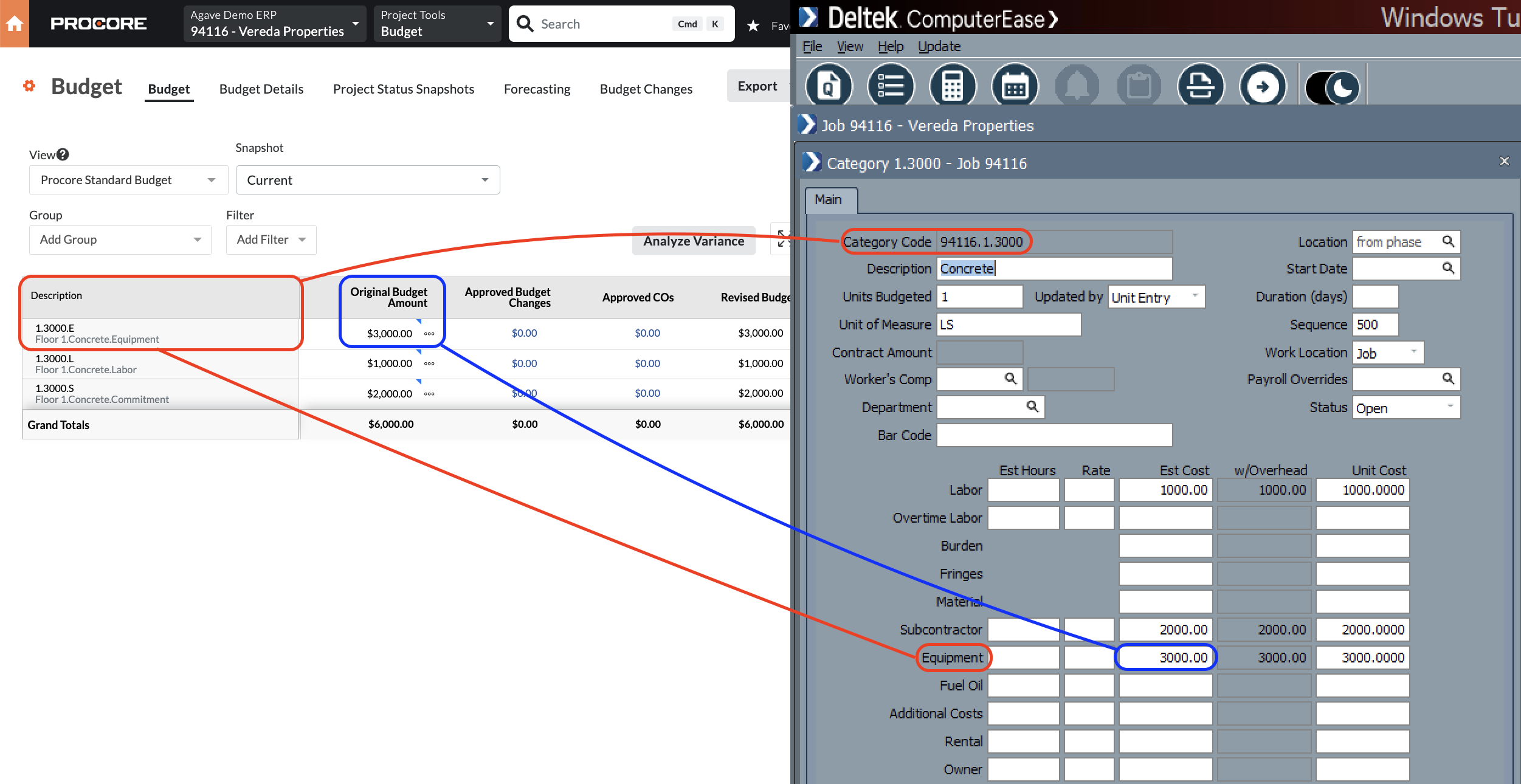Screen dimensions: 1521x784
Task: Open the View menu in ComputerEase
Action: coord(850,46)
